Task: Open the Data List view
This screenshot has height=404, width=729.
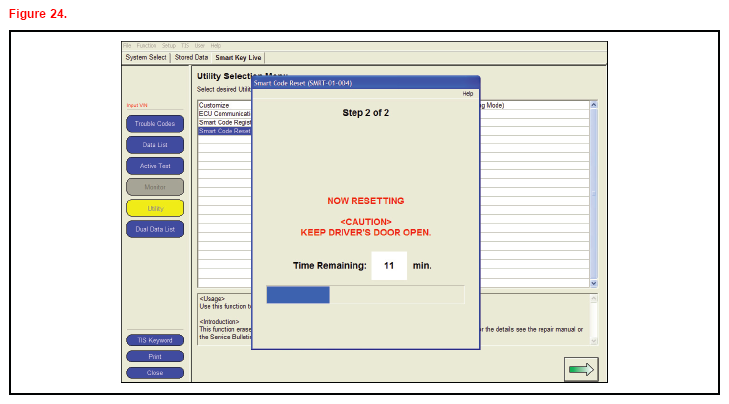Action: [154, 145]
